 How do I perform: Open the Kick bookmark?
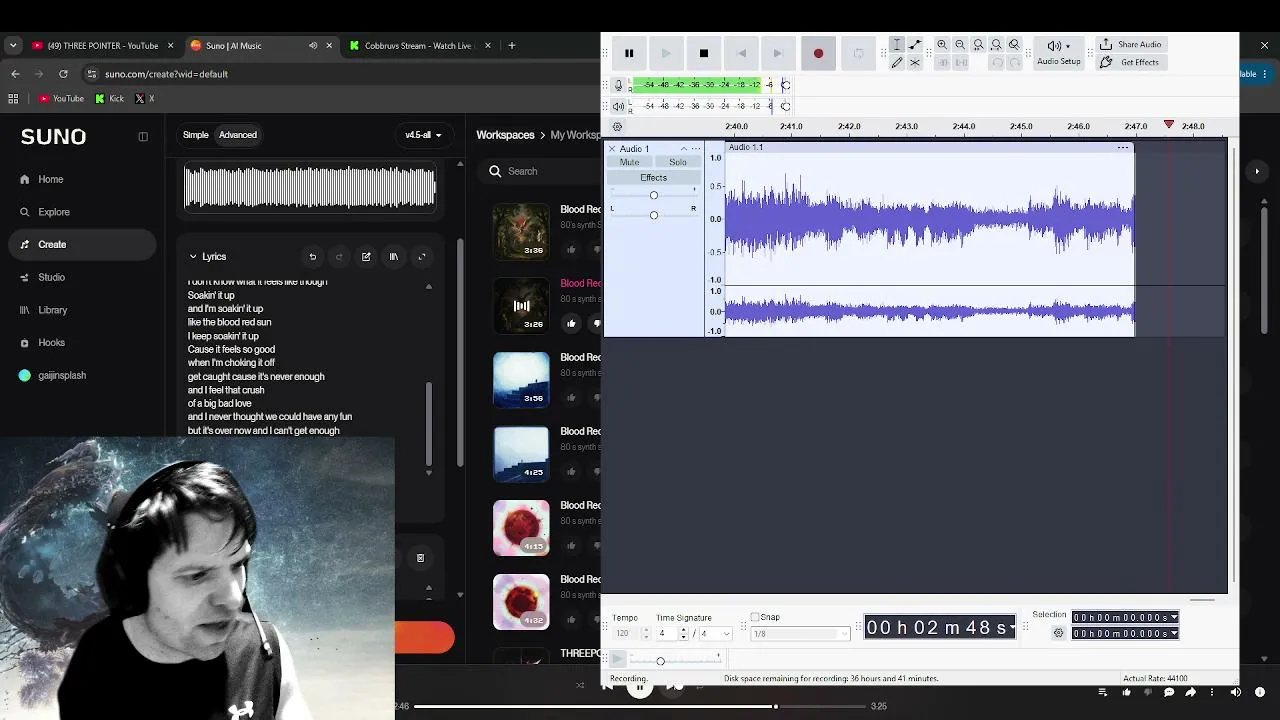(109, 98)
